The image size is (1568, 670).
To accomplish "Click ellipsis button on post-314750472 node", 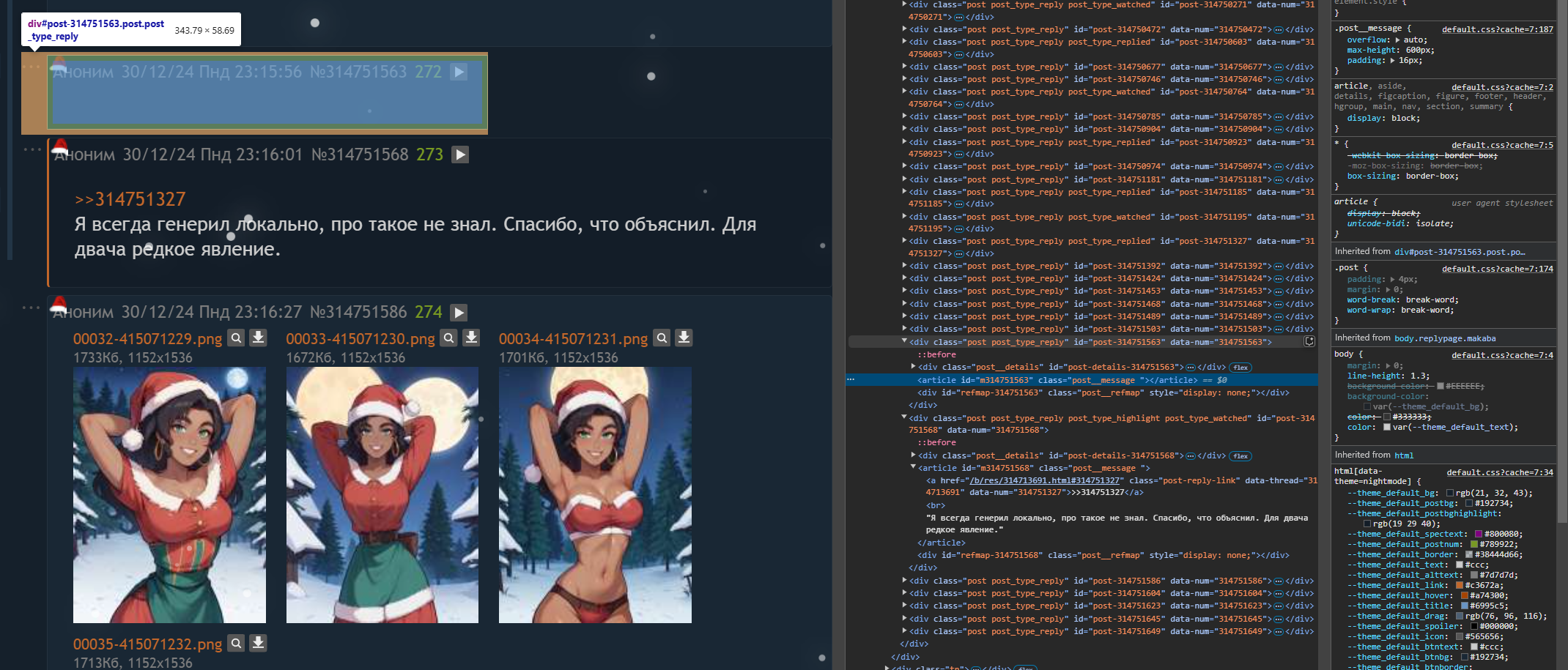I will 1279,30.
